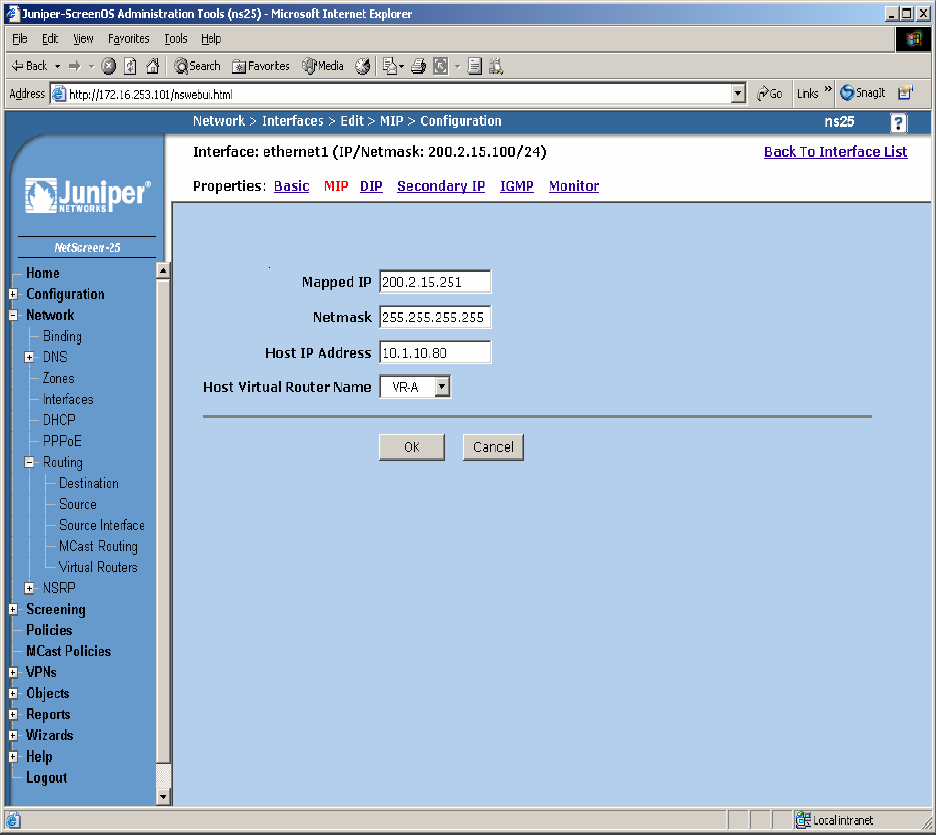The height and width of the screenshot is (835, 936).
Task: Click the Forward arrow in toolbar
Action: click(75, 66)
